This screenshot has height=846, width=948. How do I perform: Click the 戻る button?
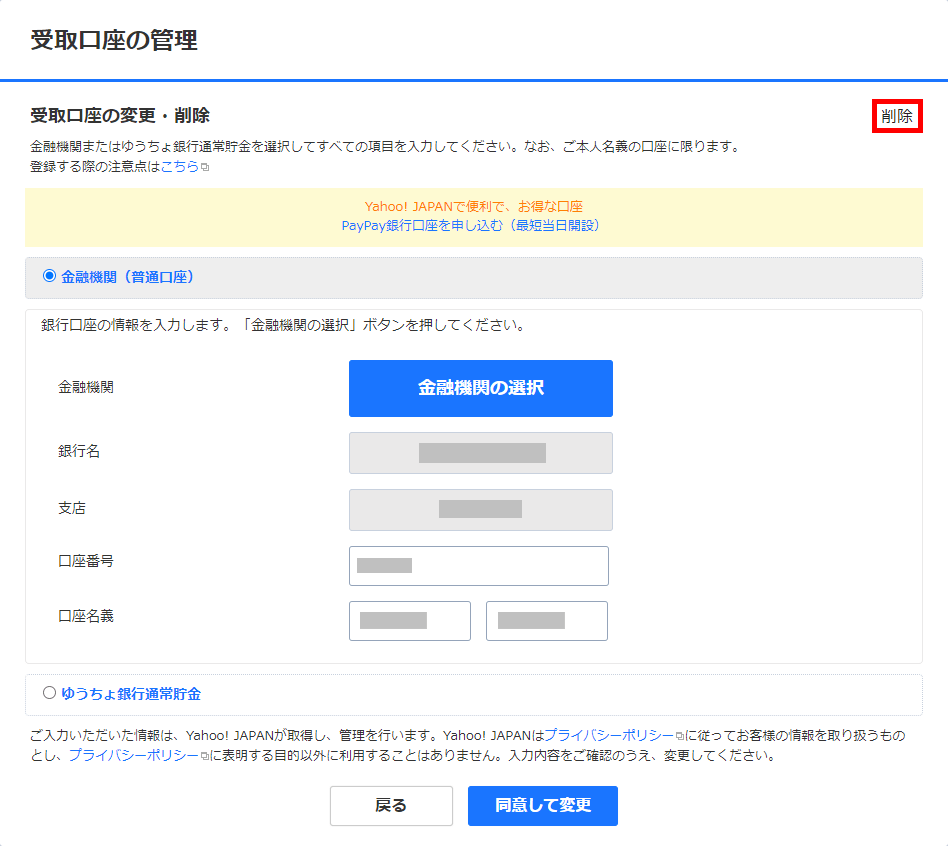click(391, 805)
